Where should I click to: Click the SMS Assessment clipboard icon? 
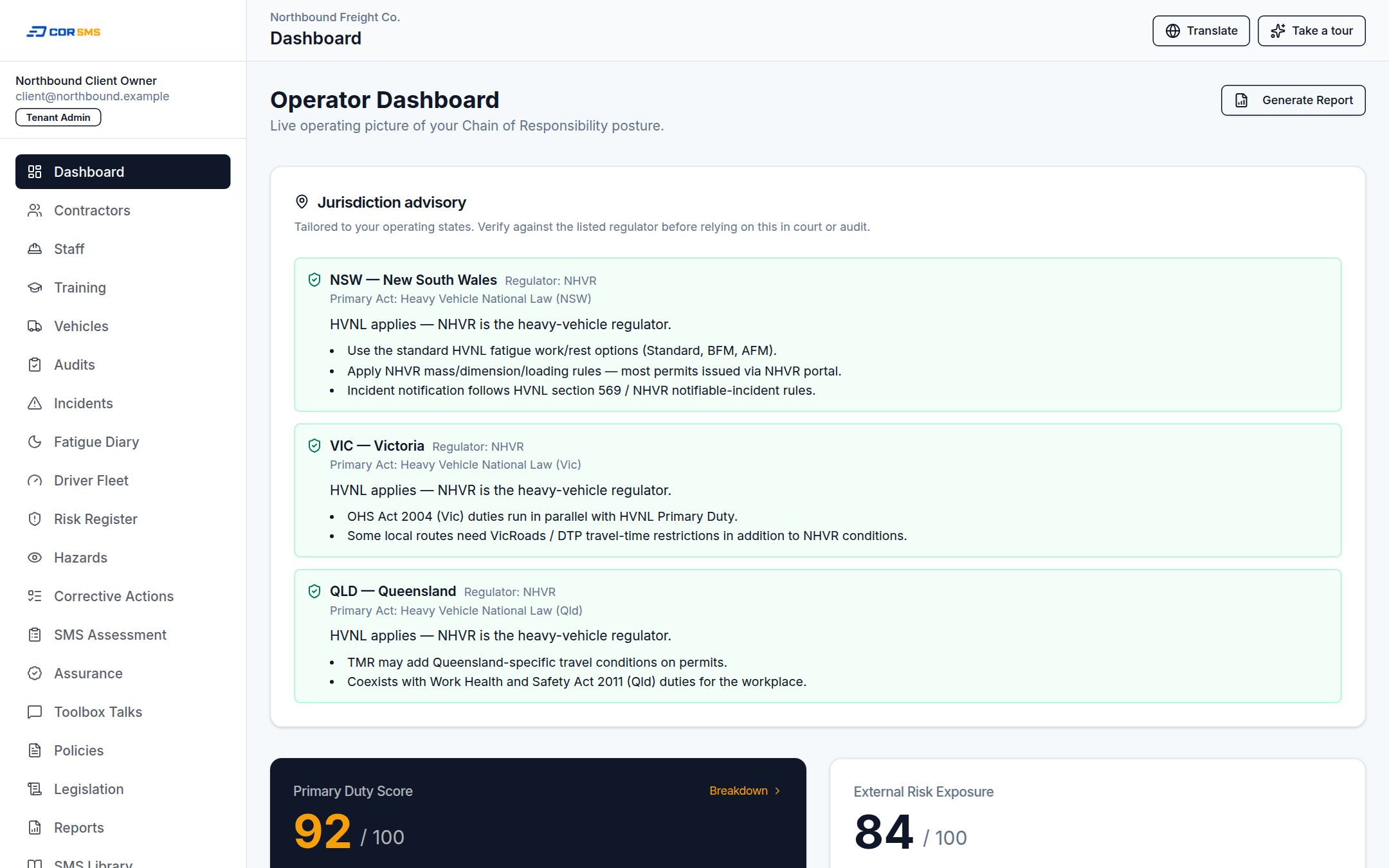click(x=35, y=635)
